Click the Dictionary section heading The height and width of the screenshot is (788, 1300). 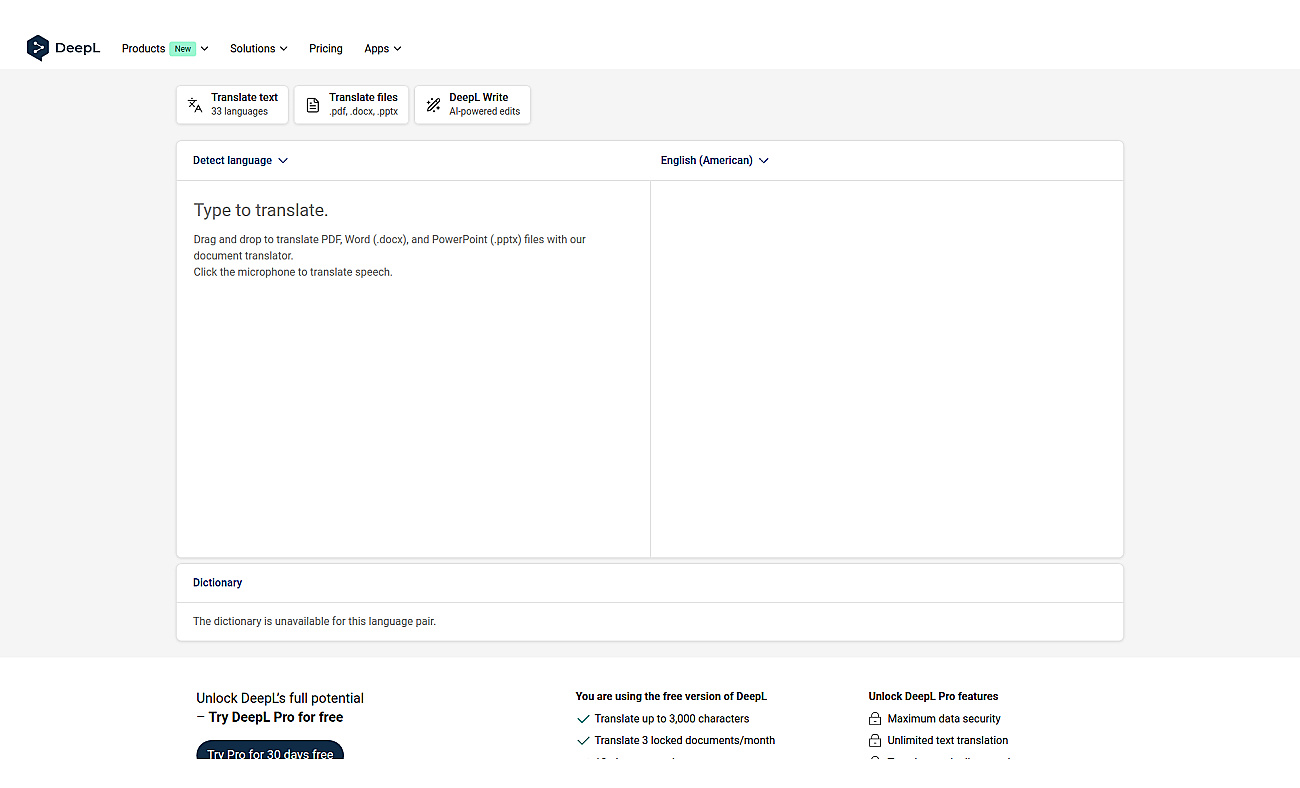pos(218,583)
